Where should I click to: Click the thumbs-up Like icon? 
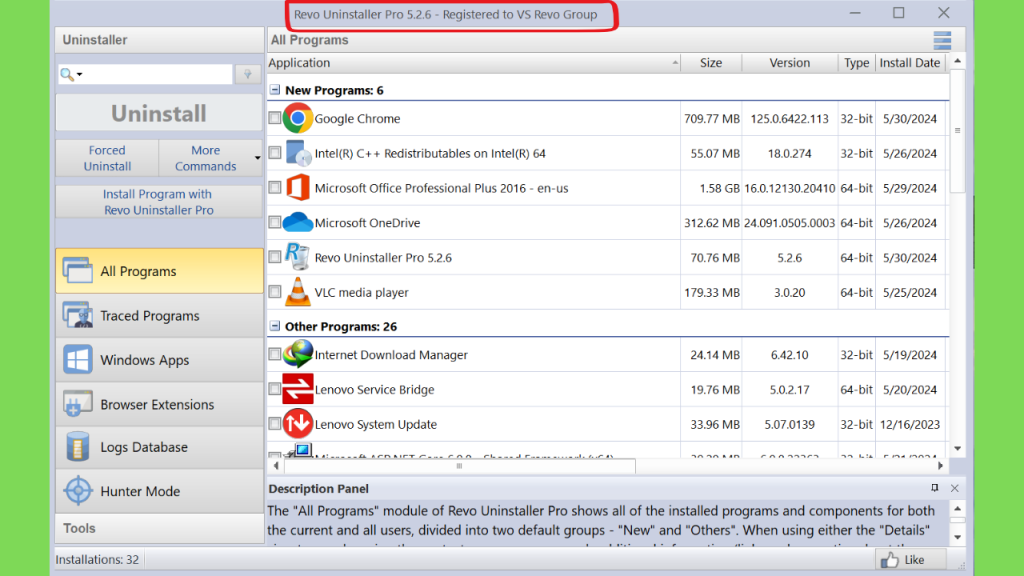pyautogui.click(x=889, y=560)
